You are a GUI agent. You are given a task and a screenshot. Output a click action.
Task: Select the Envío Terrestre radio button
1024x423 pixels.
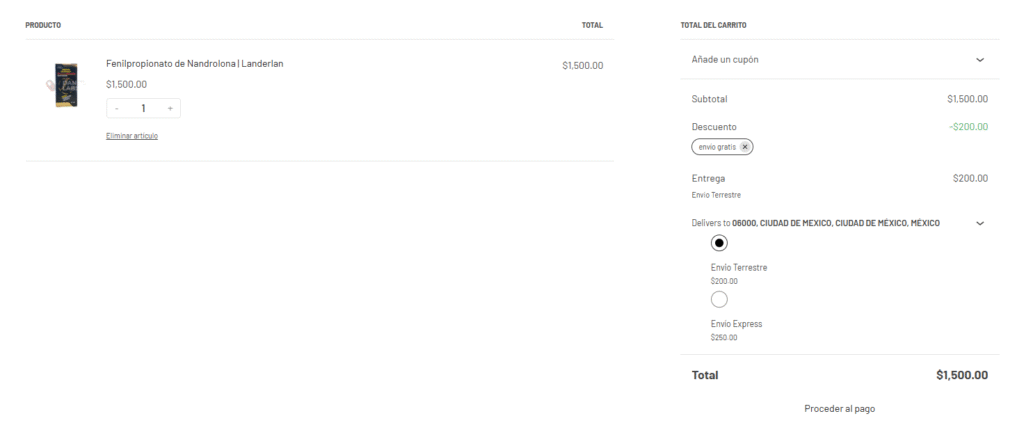719,243
